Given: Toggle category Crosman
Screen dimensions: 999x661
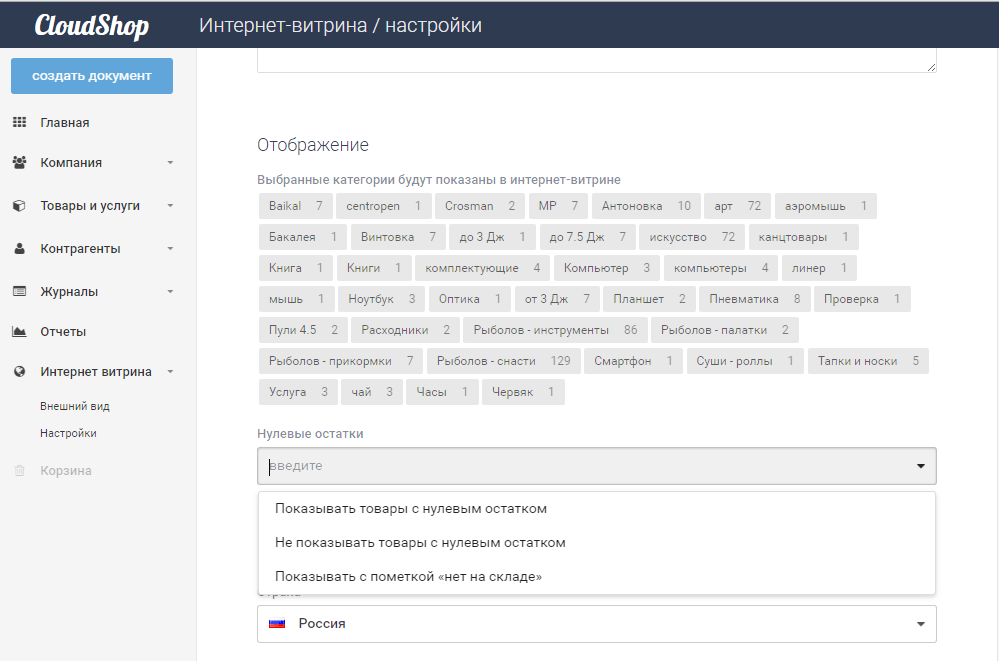Looking at the screenshot, I should (x=480, y=206).
